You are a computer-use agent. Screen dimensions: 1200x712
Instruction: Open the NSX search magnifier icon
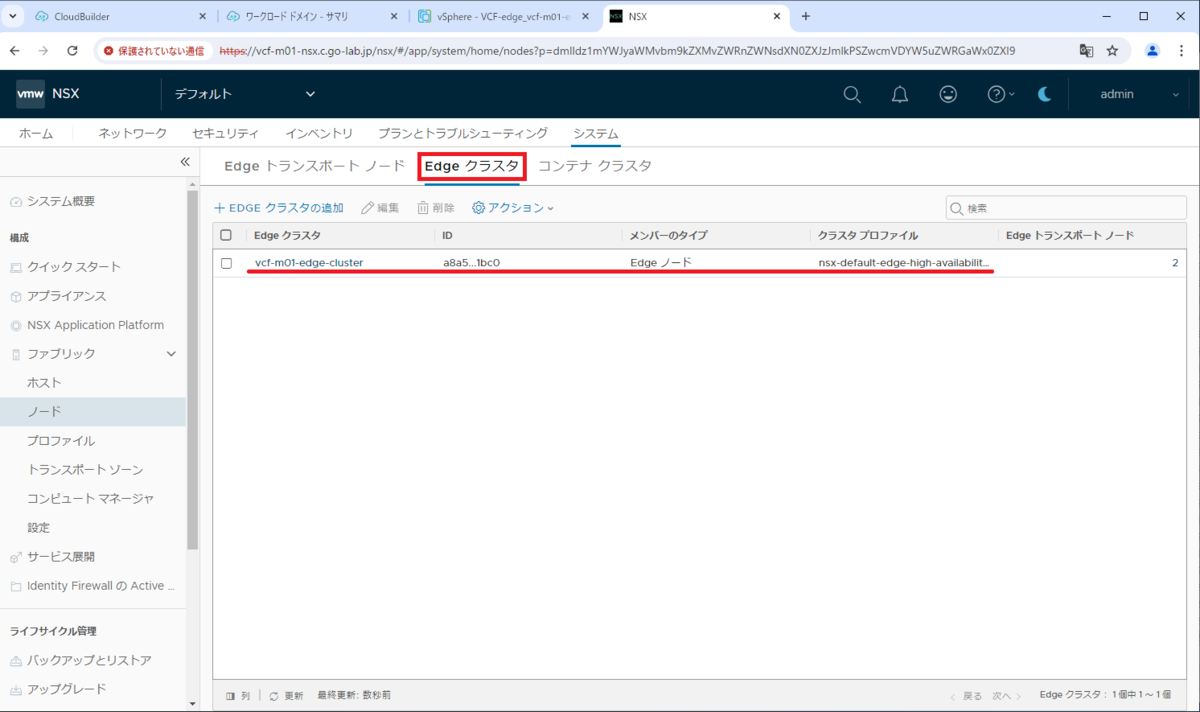pos(852,94)
